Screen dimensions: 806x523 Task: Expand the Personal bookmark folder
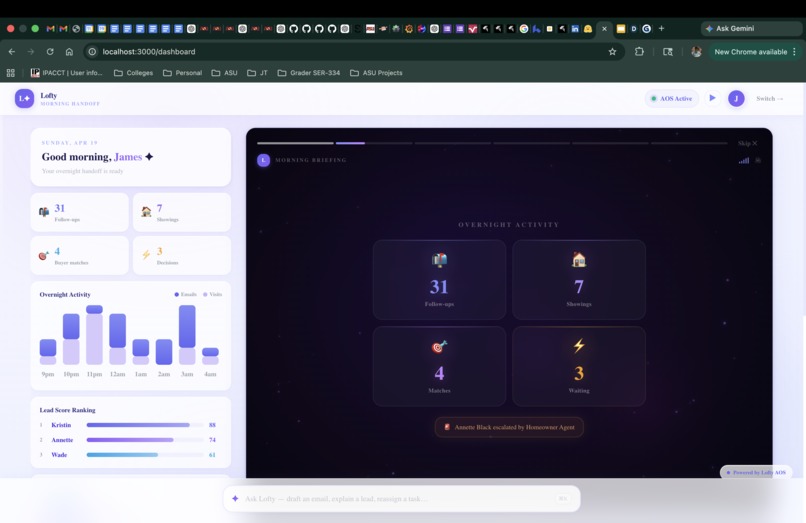click(x=182, y=73)
